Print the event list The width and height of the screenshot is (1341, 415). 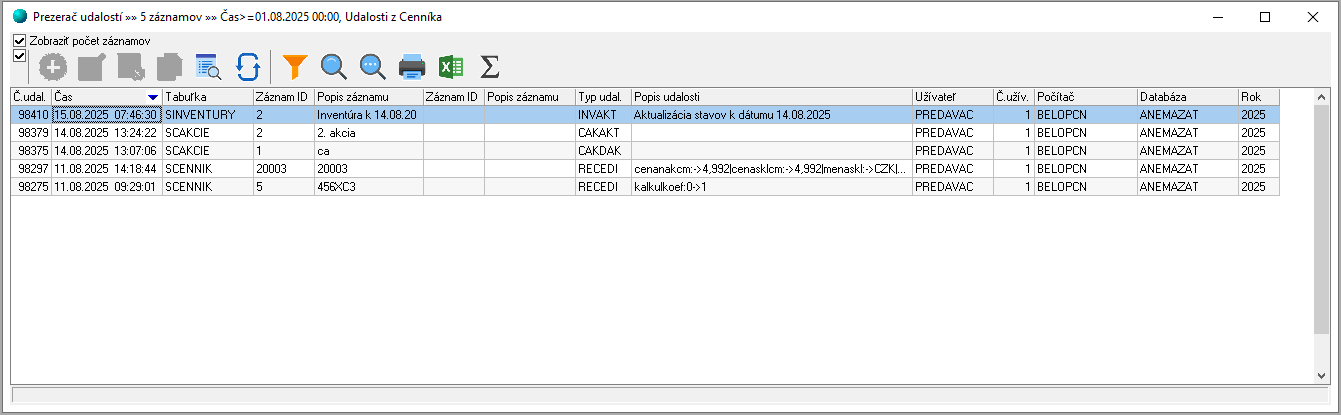412,67
